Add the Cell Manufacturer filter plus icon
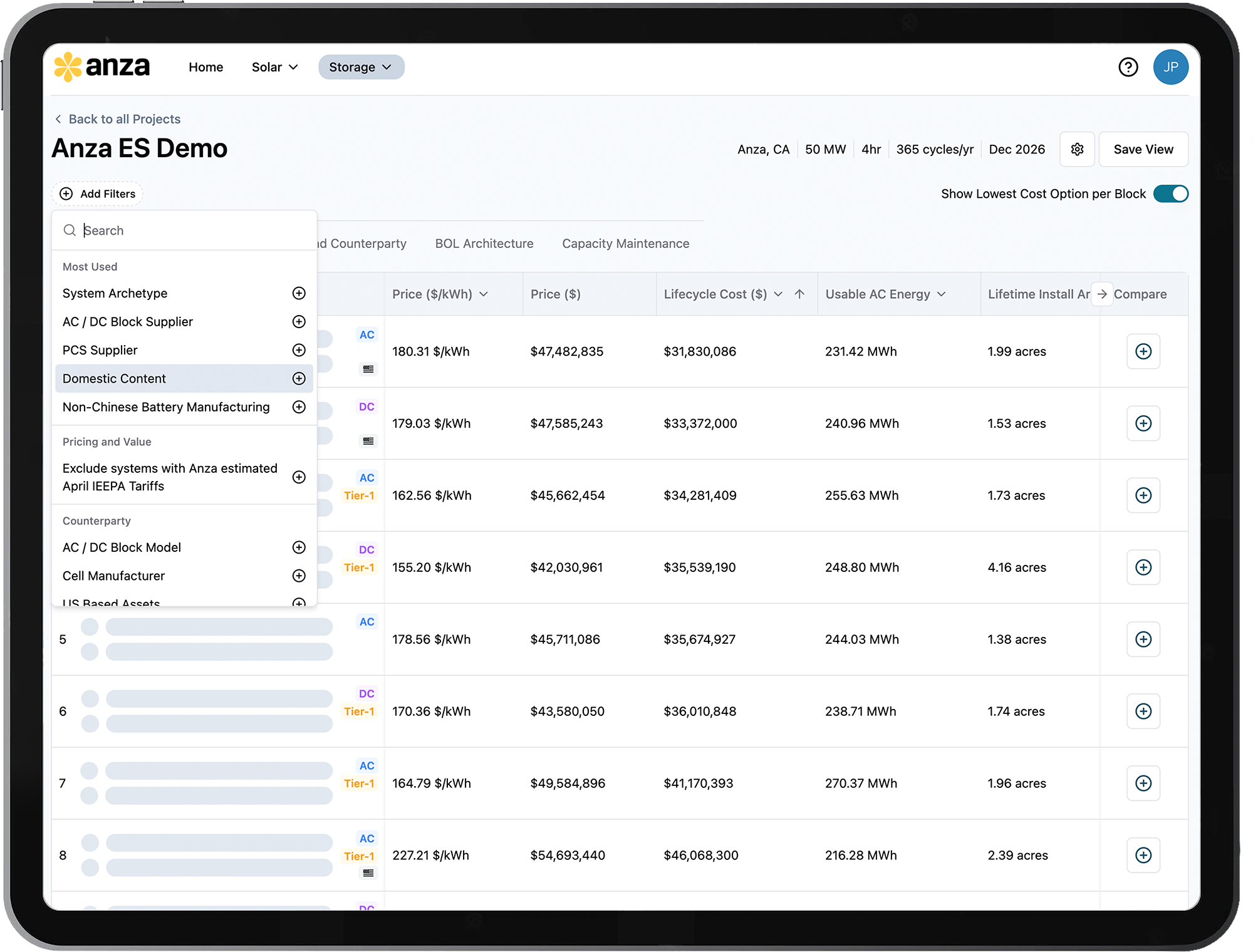 (299, 576)
